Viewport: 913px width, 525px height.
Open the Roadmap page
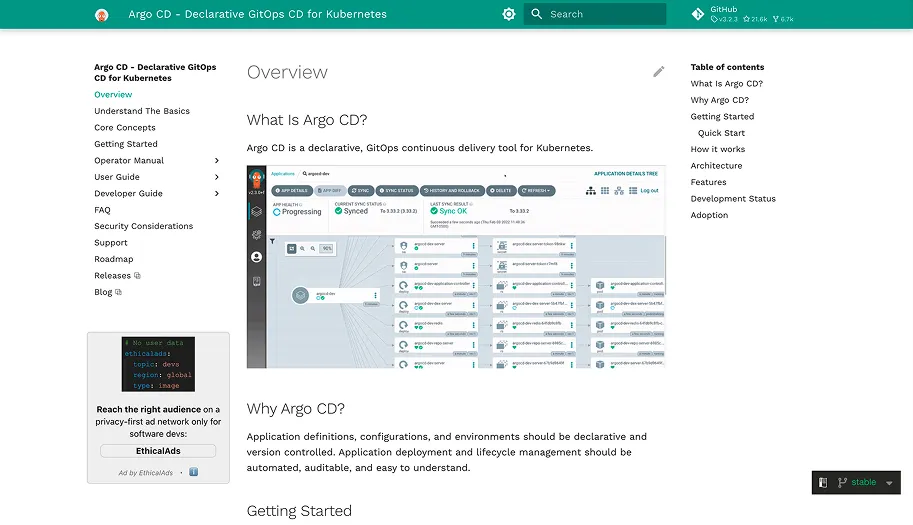114,259
